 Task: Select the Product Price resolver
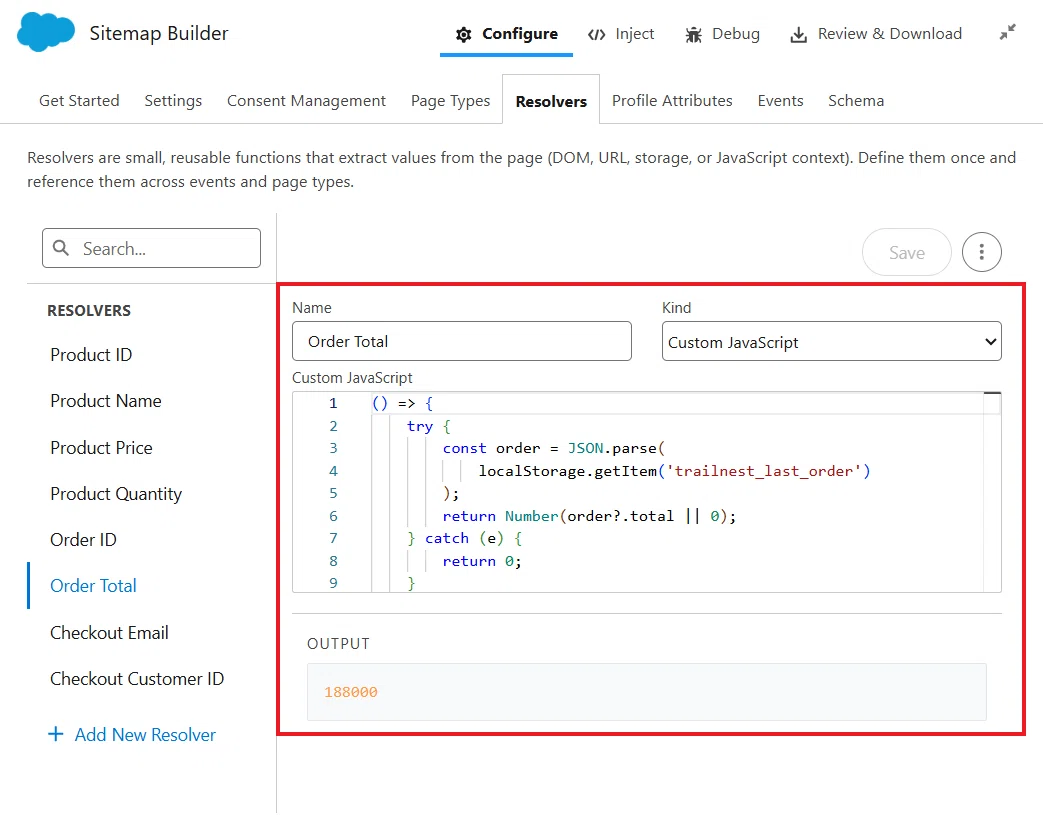tap(101, 448)
